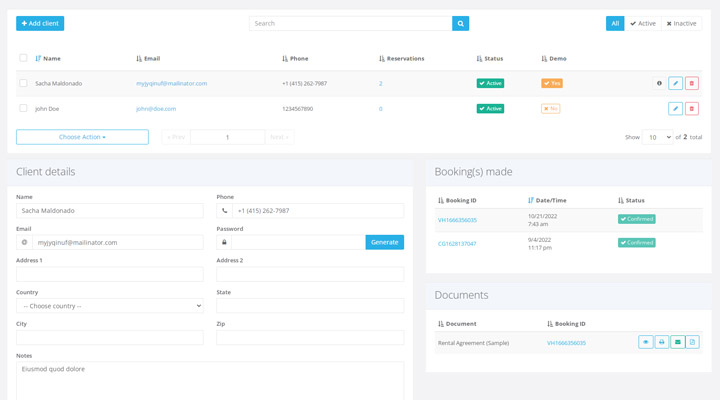Check the John Doe row checkbox

click(x=23, y=108)
